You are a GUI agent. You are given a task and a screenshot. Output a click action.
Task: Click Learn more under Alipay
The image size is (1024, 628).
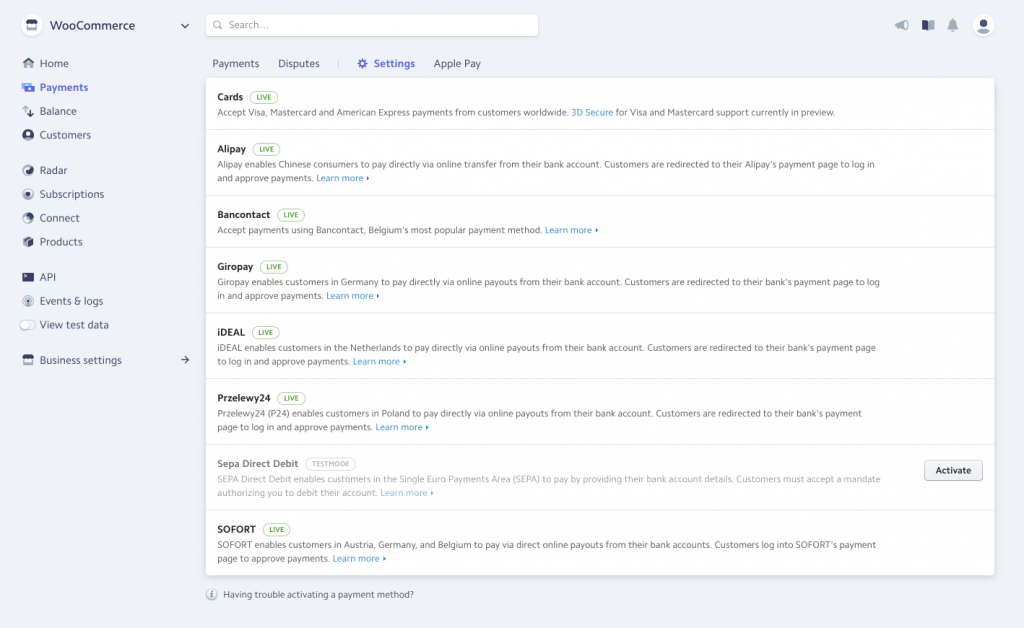340,178
